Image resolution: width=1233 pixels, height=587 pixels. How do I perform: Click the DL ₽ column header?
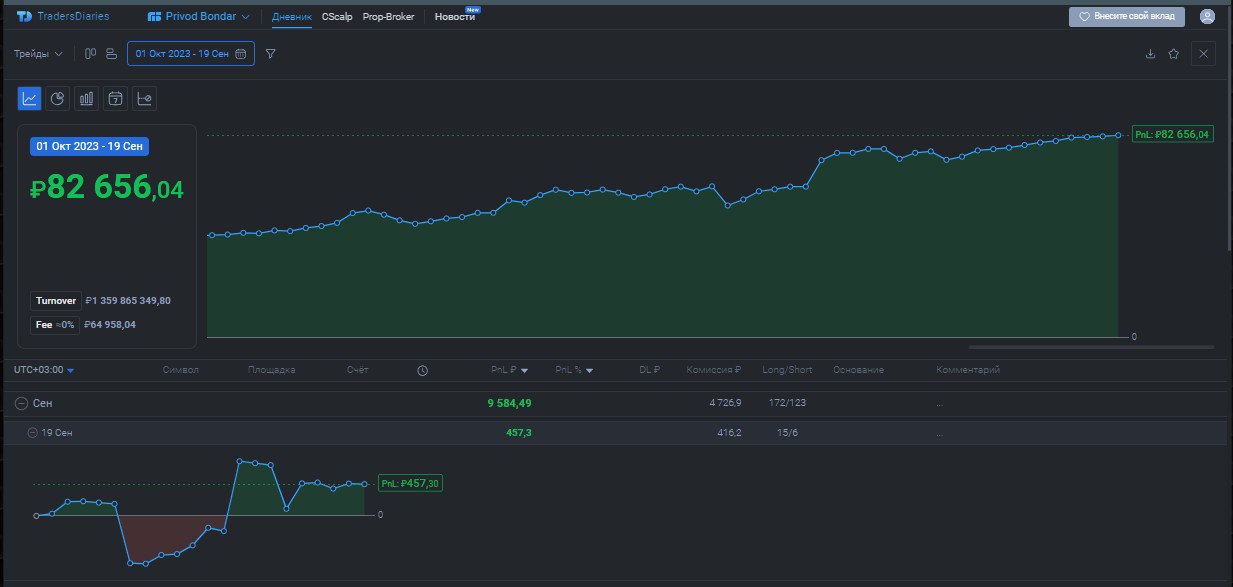[x=650, y=370]
